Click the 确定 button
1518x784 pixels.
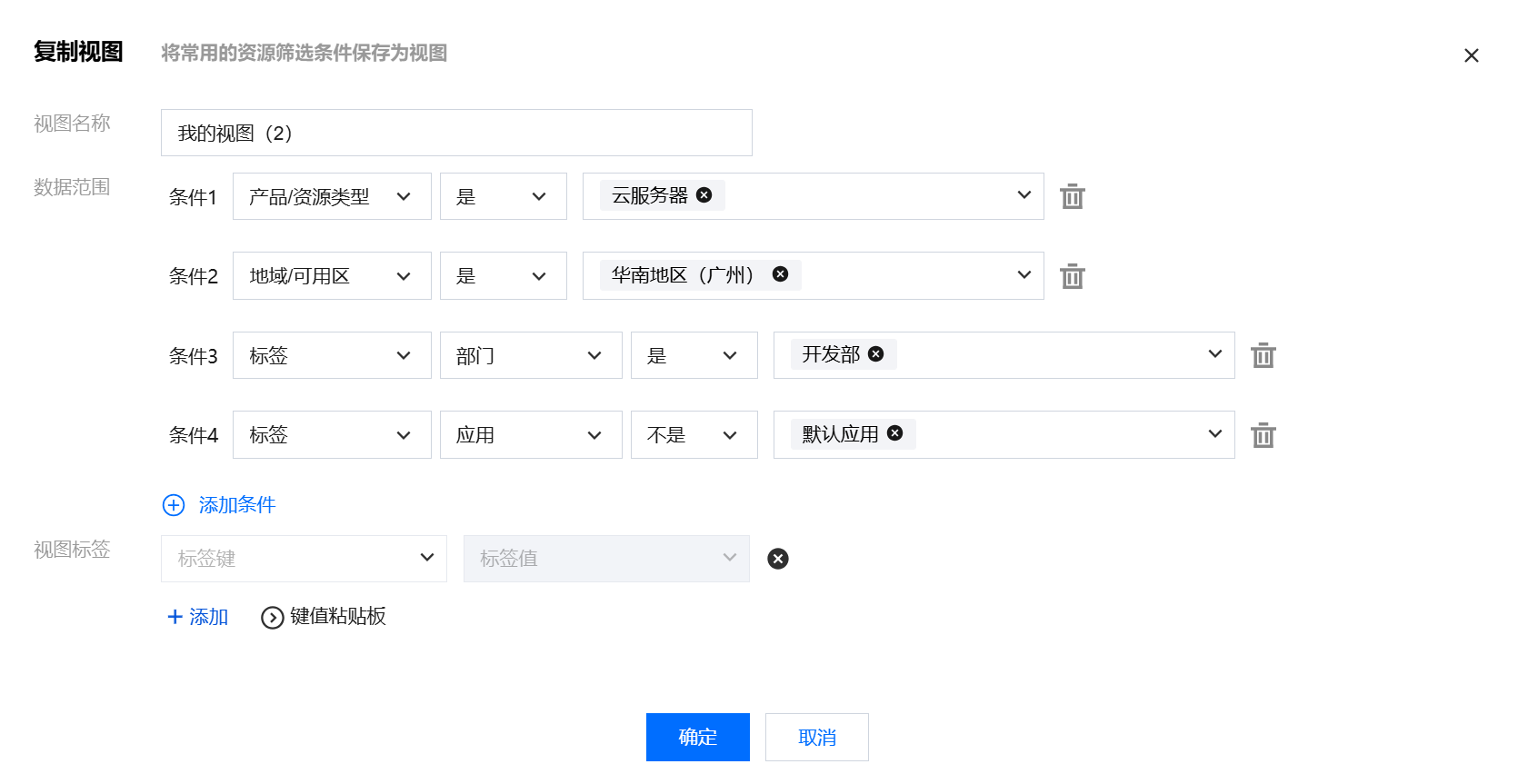(697, 737)
